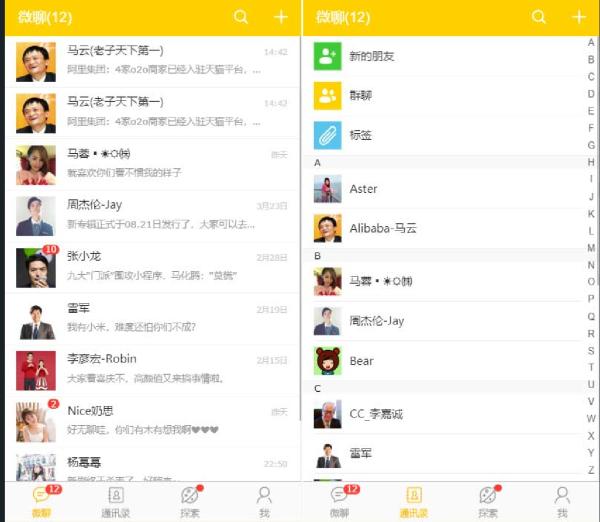Tap plus icon in right contacts screen header
The height and width of the screenshot is (522, 600).
coord(579,17)
